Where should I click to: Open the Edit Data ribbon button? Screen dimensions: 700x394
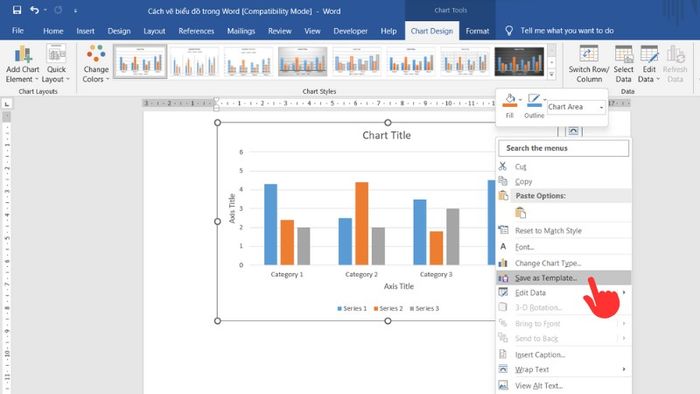649,64
